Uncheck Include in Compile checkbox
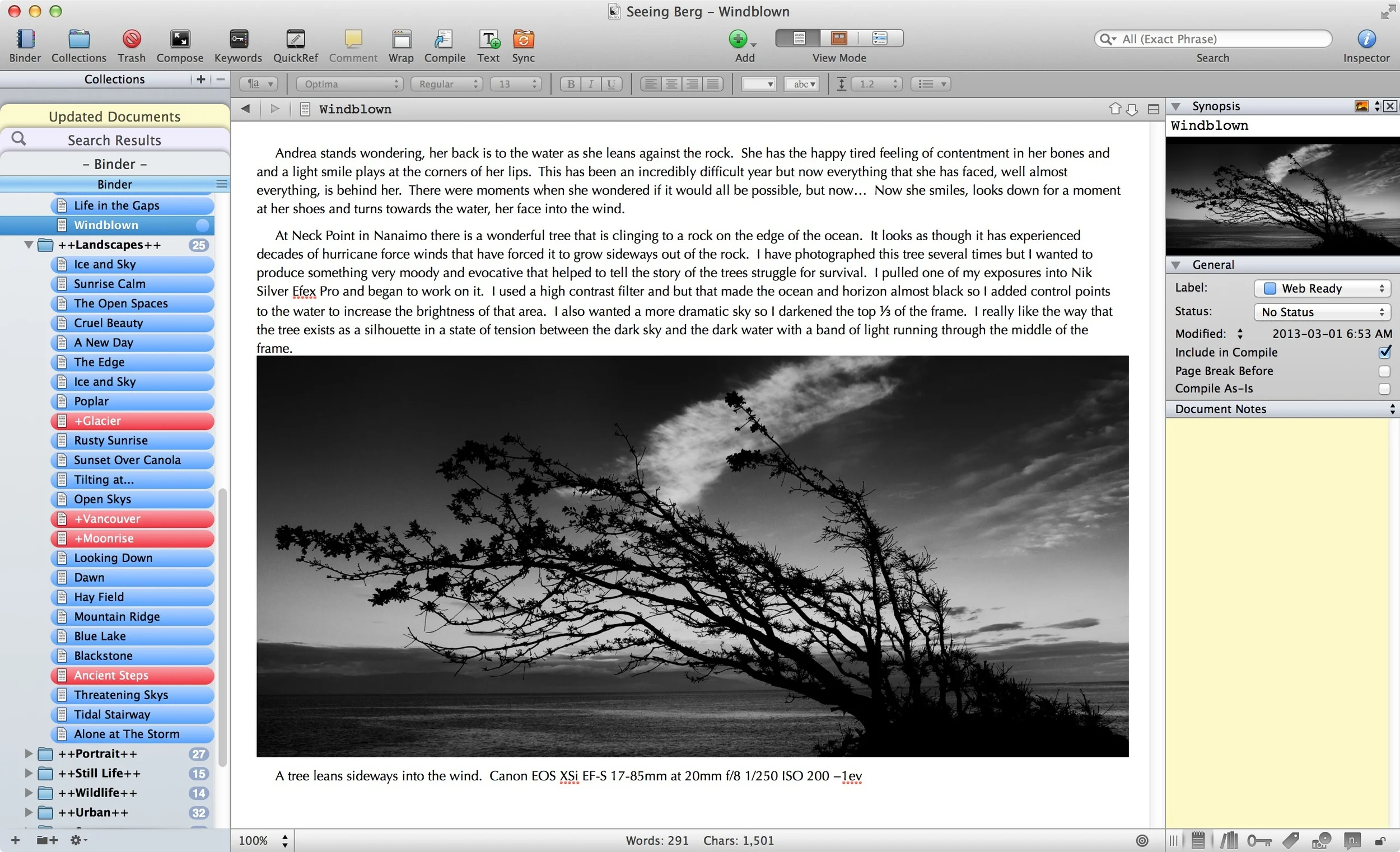Screen dimensions: 1400x852 [x=1384, y=352]
